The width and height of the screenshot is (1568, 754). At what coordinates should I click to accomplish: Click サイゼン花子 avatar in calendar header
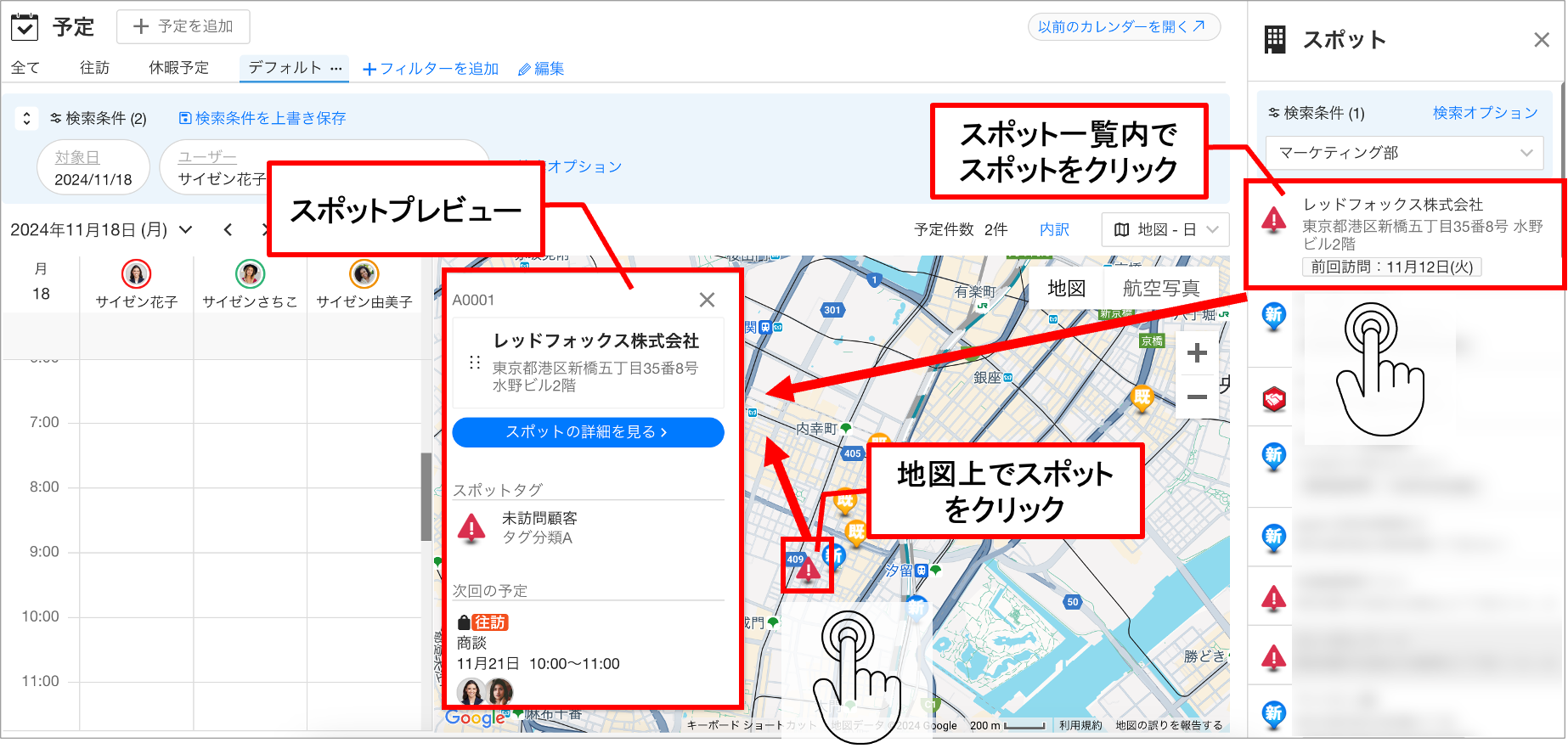tap(137, 273)
